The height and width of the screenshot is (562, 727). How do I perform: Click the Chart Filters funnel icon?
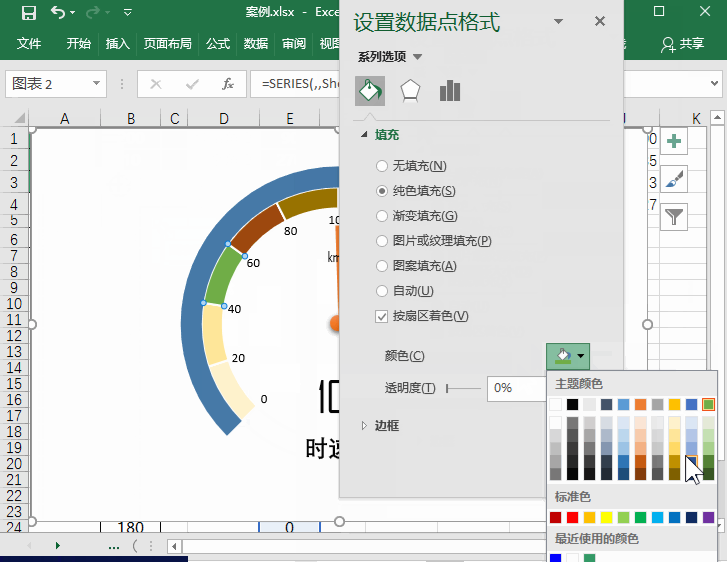674,217
